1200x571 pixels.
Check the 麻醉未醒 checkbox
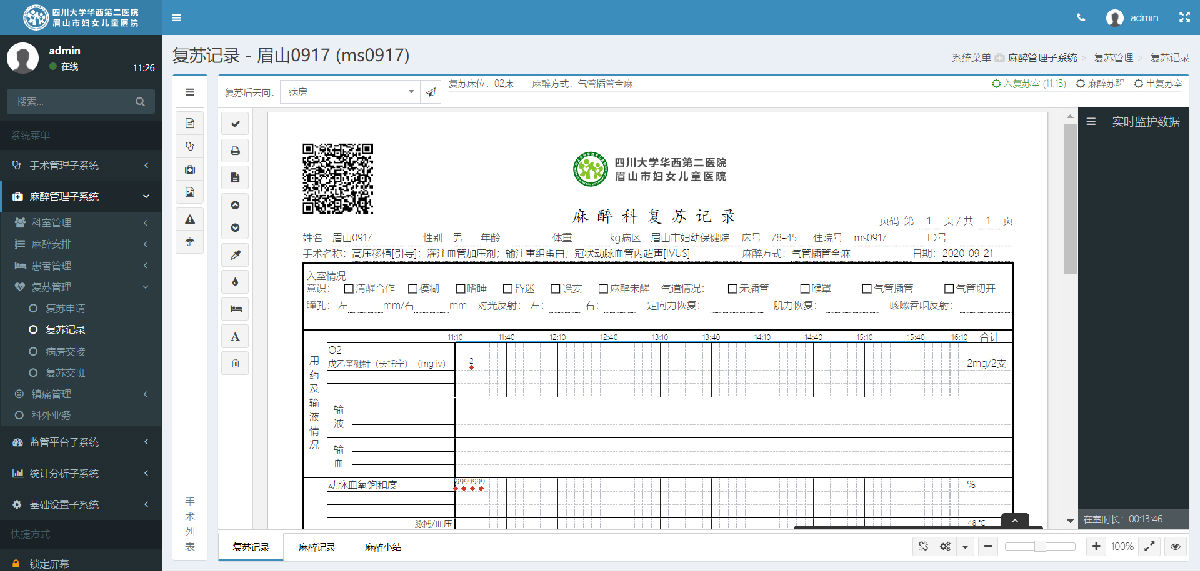pos(602,289)
